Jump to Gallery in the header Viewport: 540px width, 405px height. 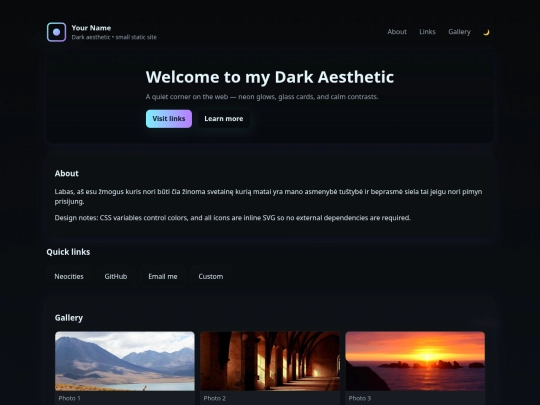click(459, 32)
